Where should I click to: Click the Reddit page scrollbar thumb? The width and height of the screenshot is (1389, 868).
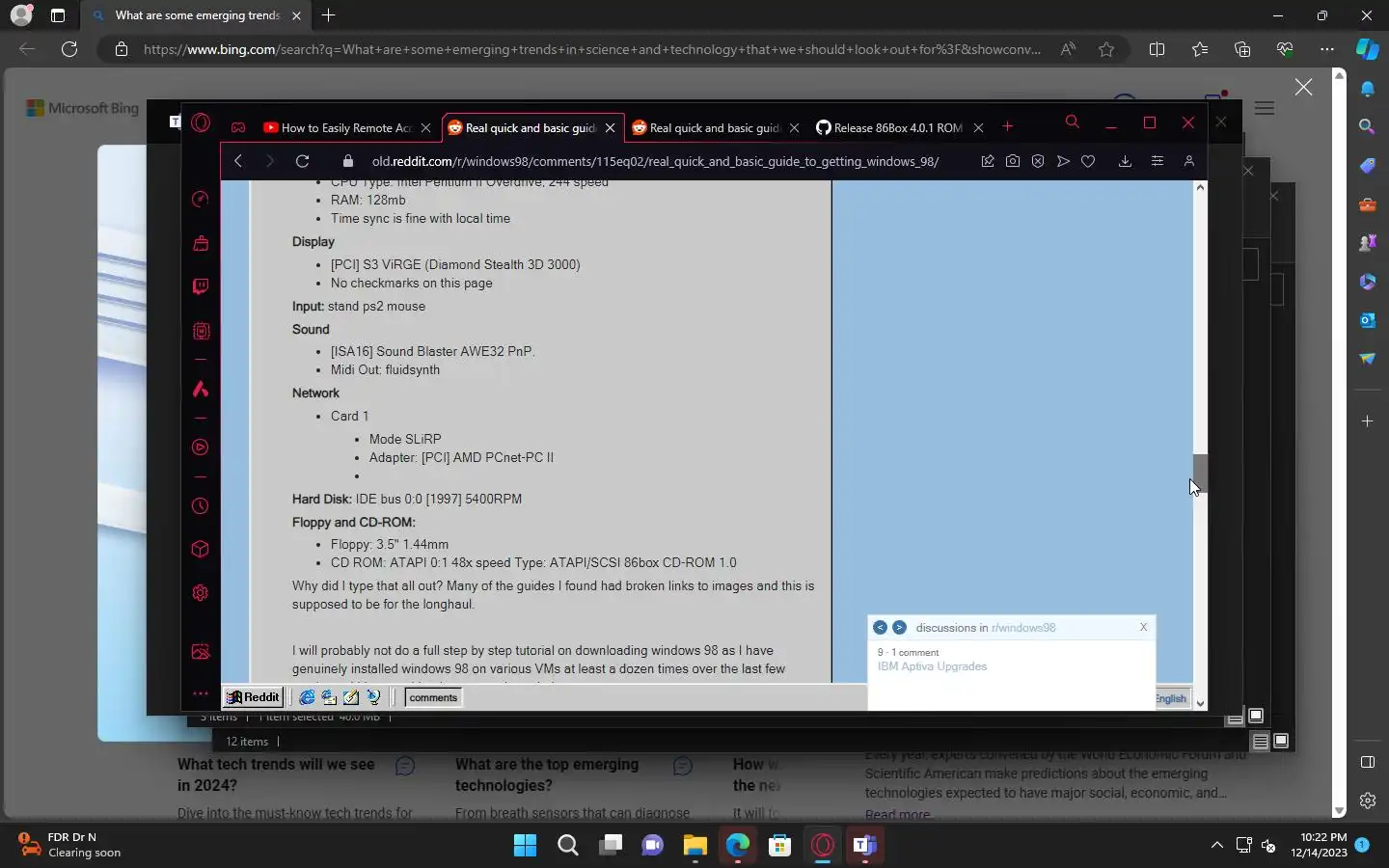point(1200,473)
